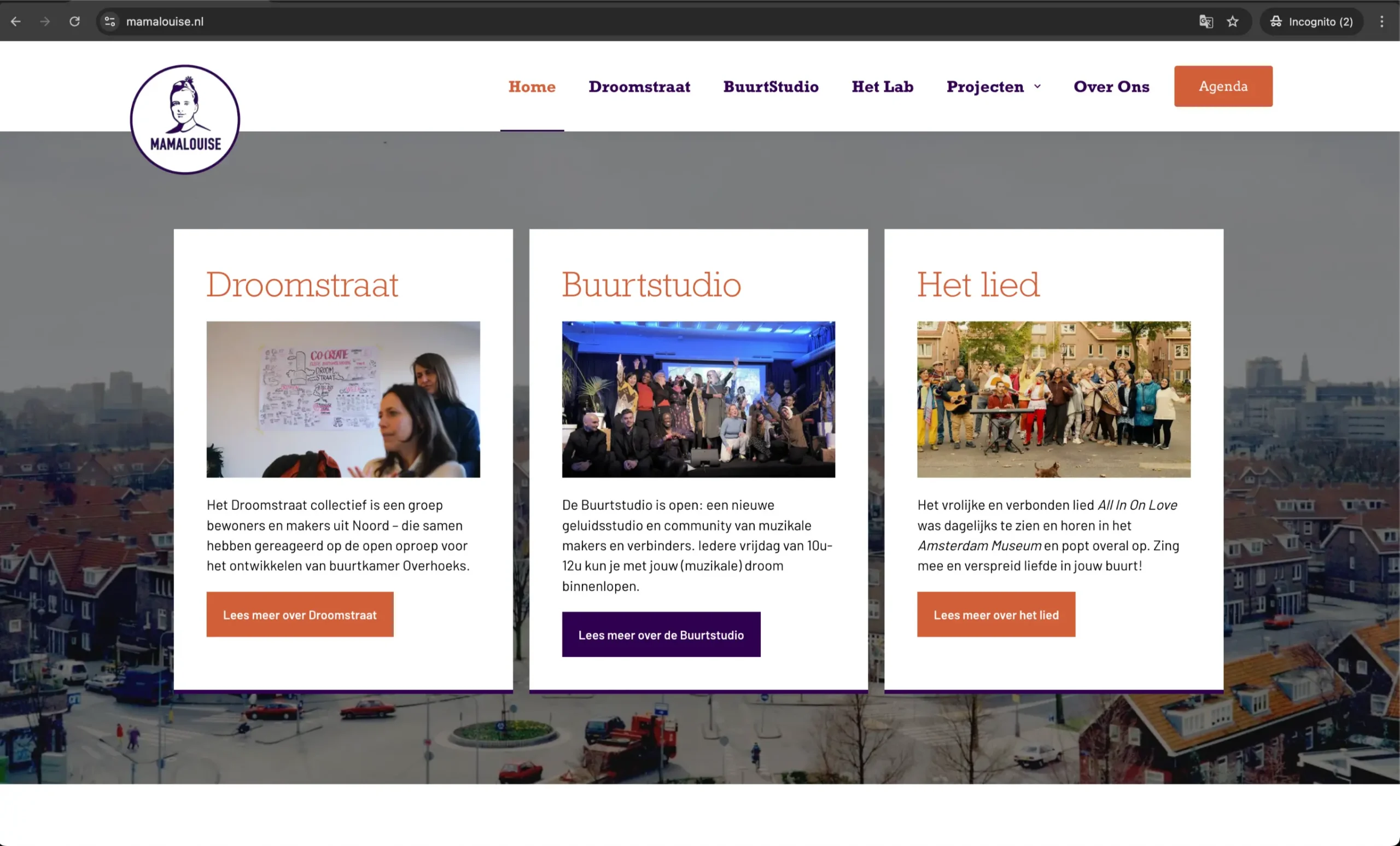Click the Incognito profile indicator
The image size is (1400, 846).
pos(1311,21)
